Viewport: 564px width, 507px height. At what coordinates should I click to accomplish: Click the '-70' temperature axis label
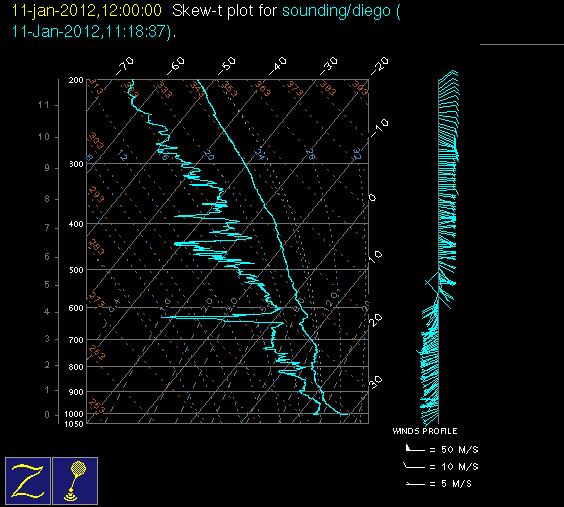click(x=124, y=65)
